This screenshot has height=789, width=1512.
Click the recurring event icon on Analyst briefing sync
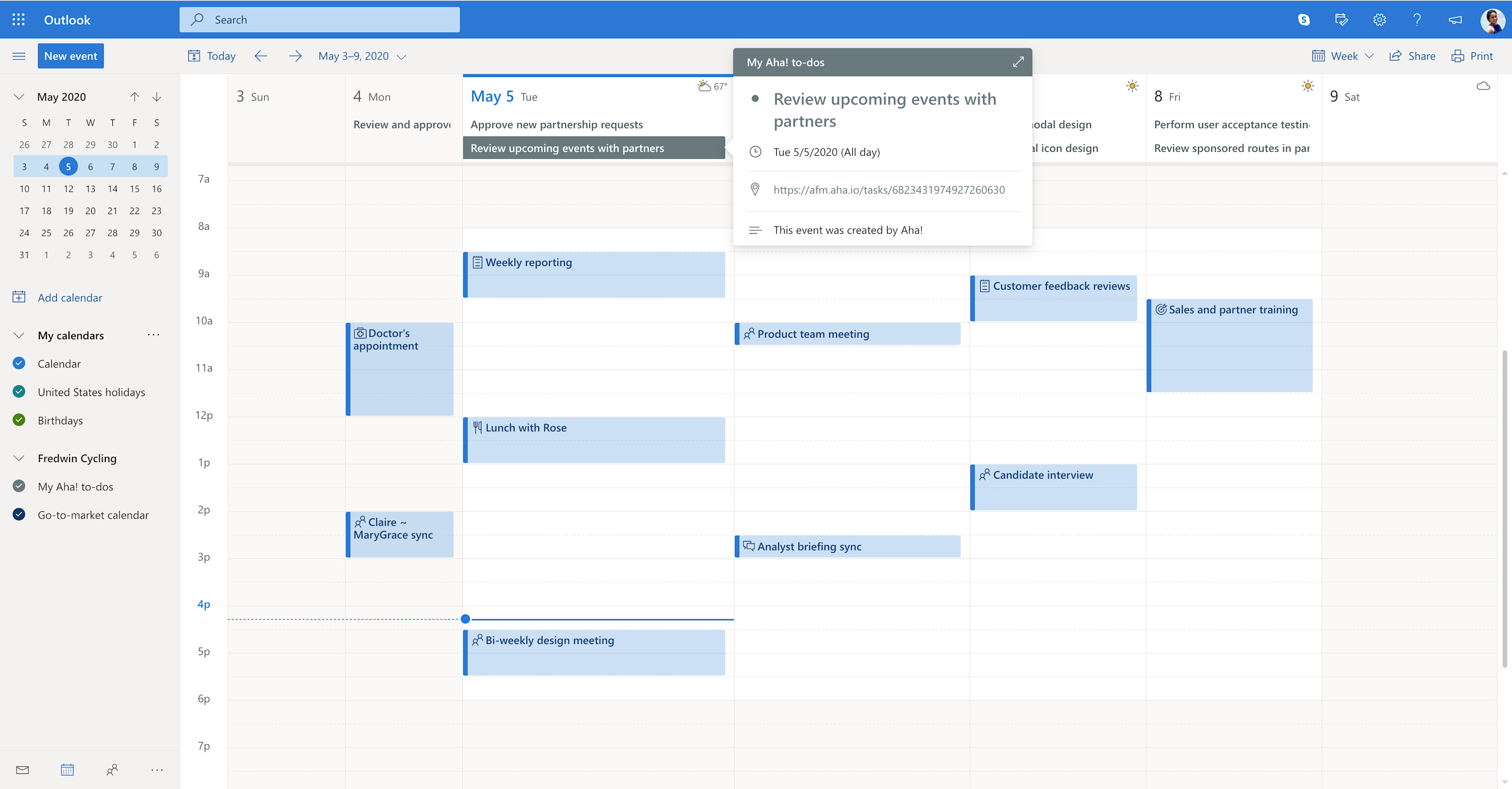tap(749, 545)
